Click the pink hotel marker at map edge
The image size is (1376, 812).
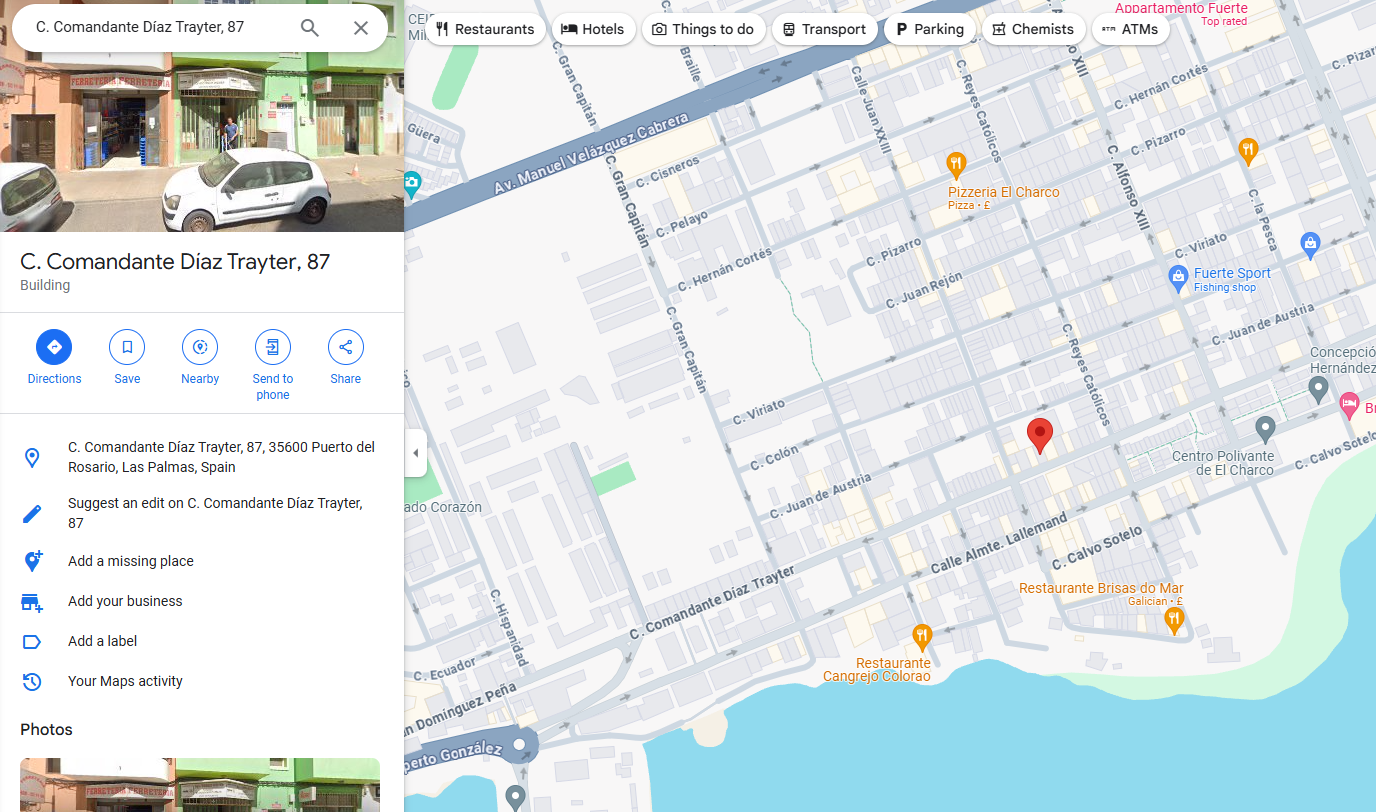[1348, 405]
